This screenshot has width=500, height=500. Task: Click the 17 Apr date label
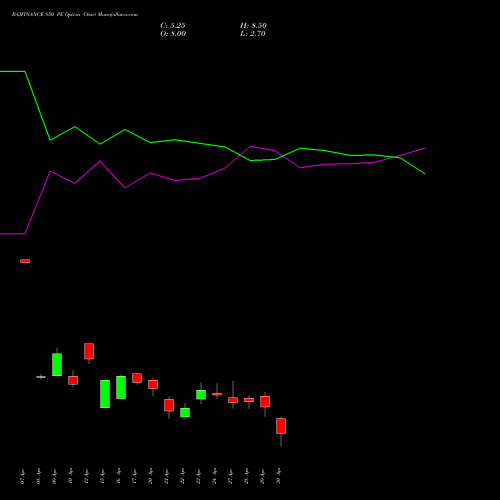click(x=135, y=476)
